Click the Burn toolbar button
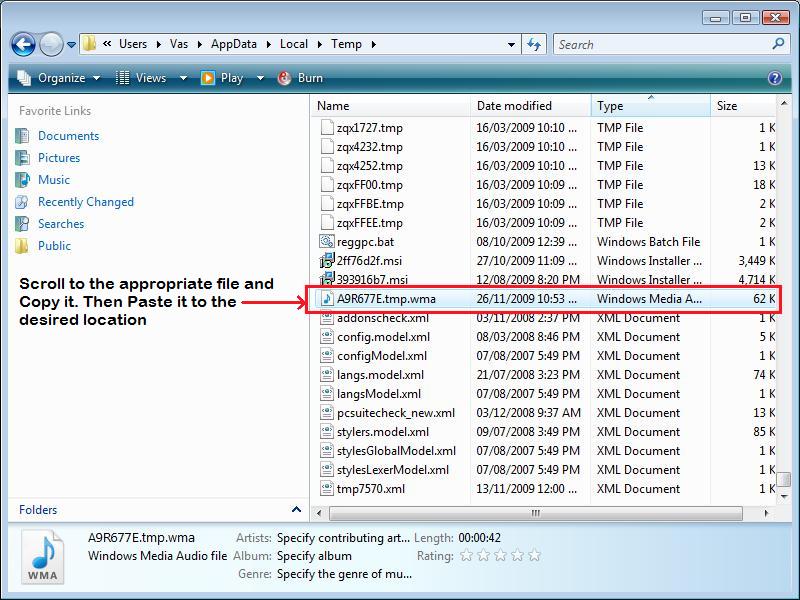This screenshot has height=600, width=800. coord(301,78)
